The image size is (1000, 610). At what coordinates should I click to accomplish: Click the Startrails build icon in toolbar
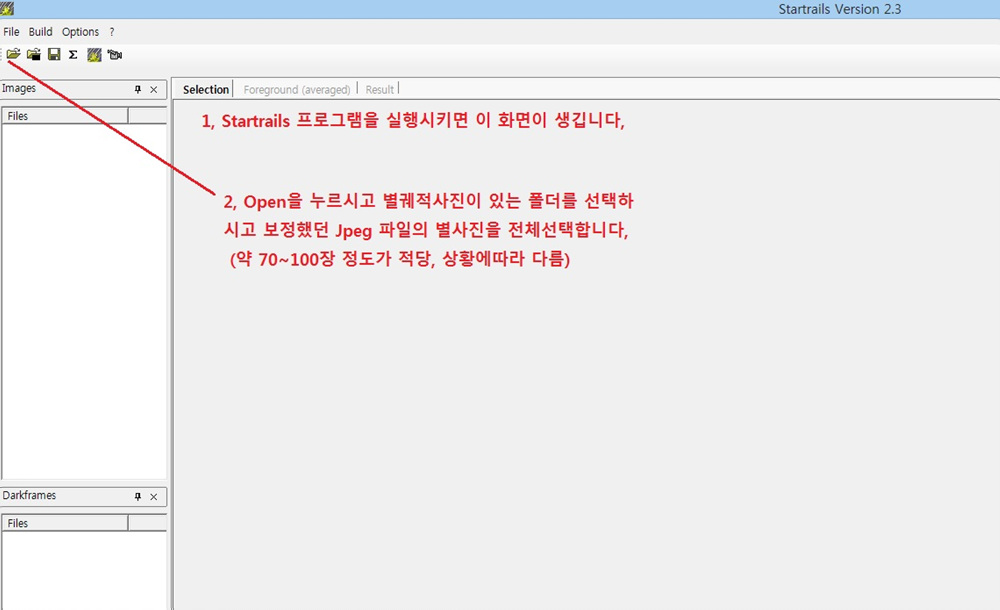94,54
